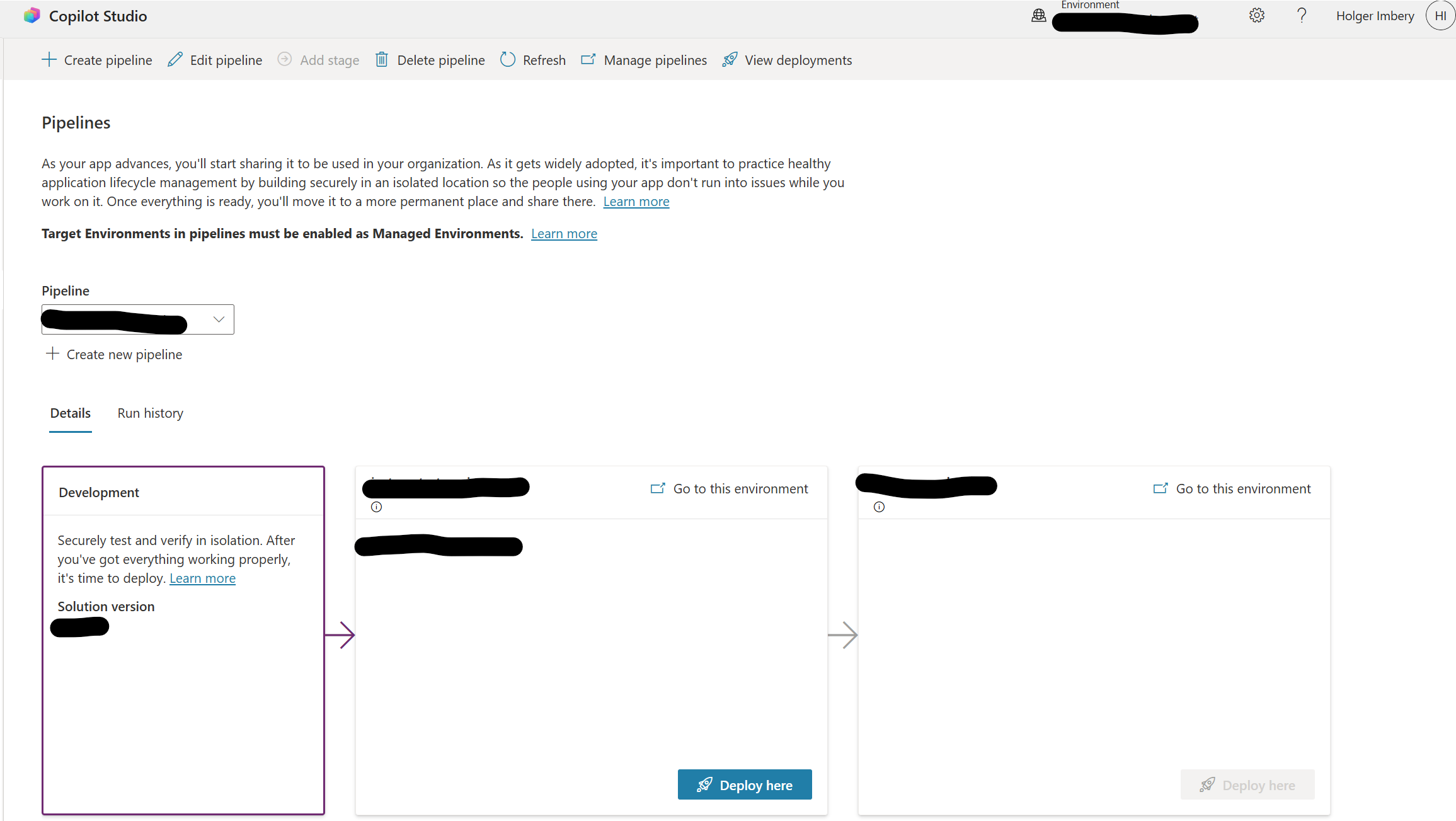The height and width of the screenshot is (821, 1456).
Task: Click info icon in second target stage
Action: 880,507
